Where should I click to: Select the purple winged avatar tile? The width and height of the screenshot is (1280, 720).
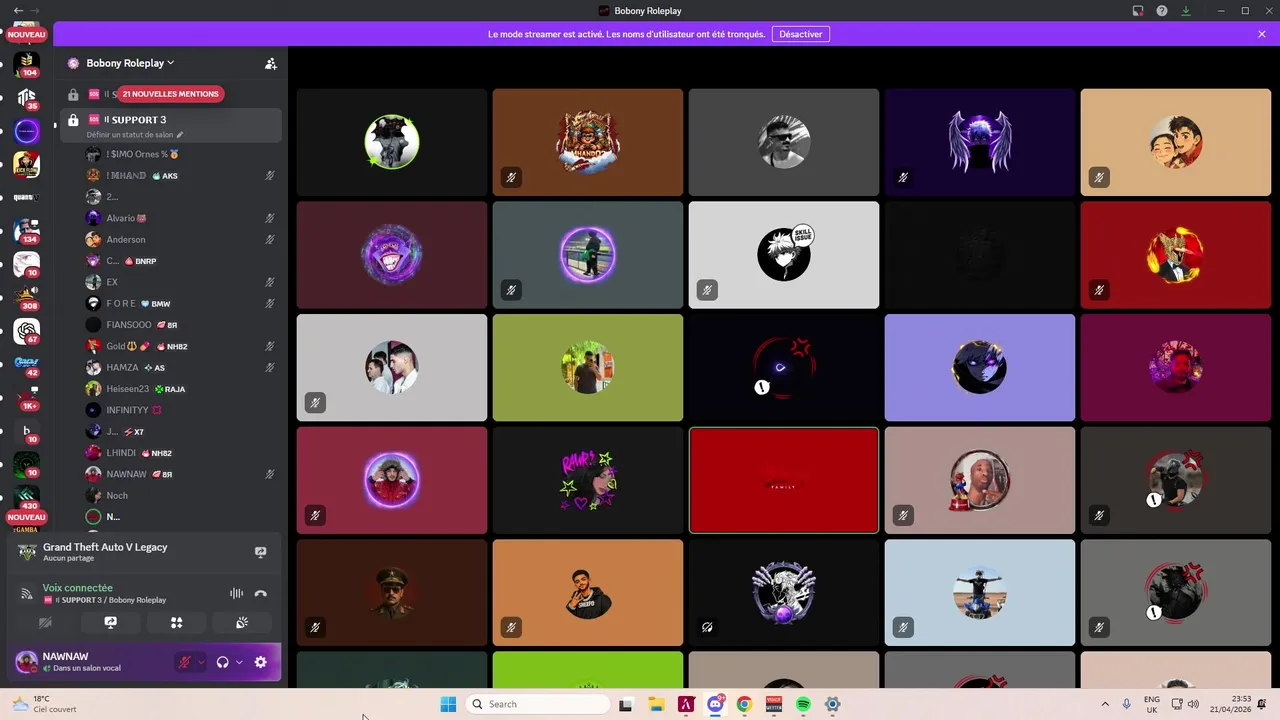[x=980, y=142]
